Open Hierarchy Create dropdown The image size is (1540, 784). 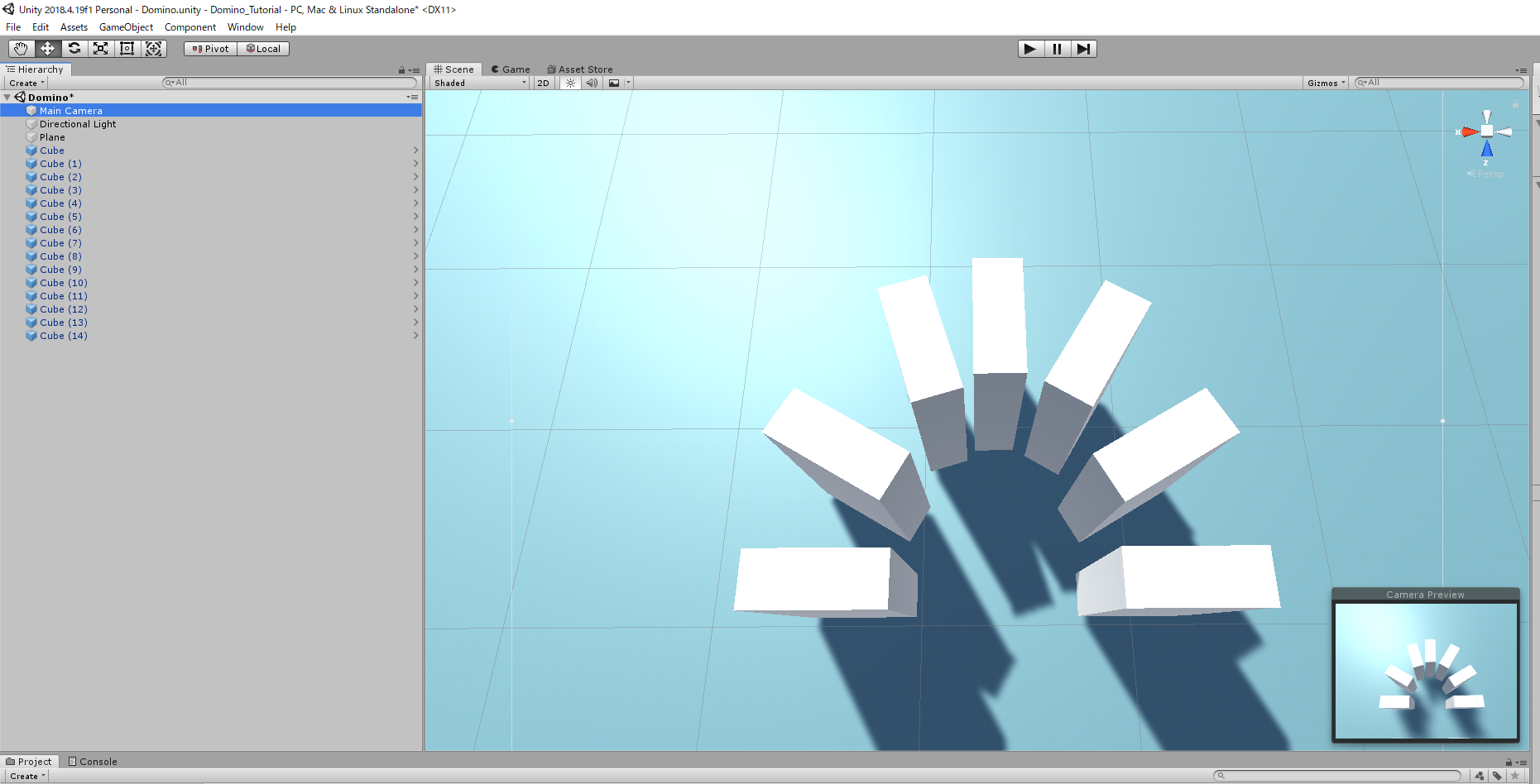26,83
